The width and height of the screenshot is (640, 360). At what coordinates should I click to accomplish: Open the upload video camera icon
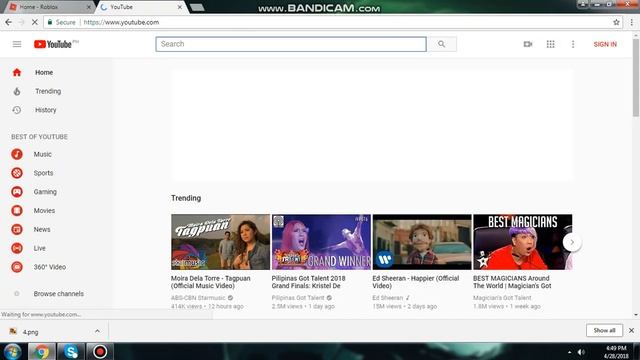[528, 44]
